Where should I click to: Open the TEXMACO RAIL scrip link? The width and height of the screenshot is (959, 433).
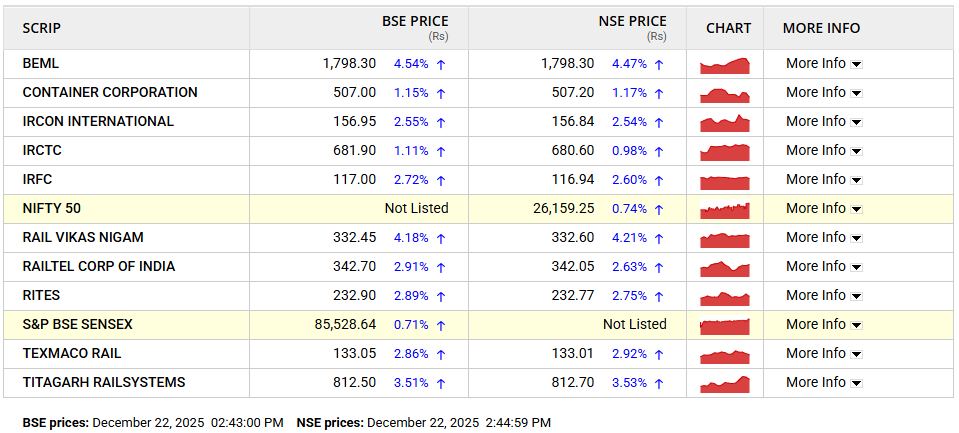click(x=72, y=353)
